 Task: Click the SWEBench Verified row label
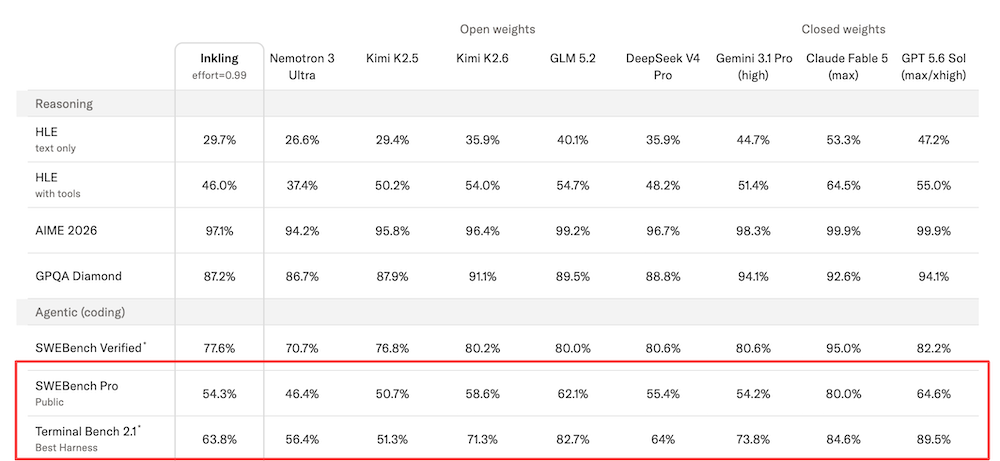(91, 348)
